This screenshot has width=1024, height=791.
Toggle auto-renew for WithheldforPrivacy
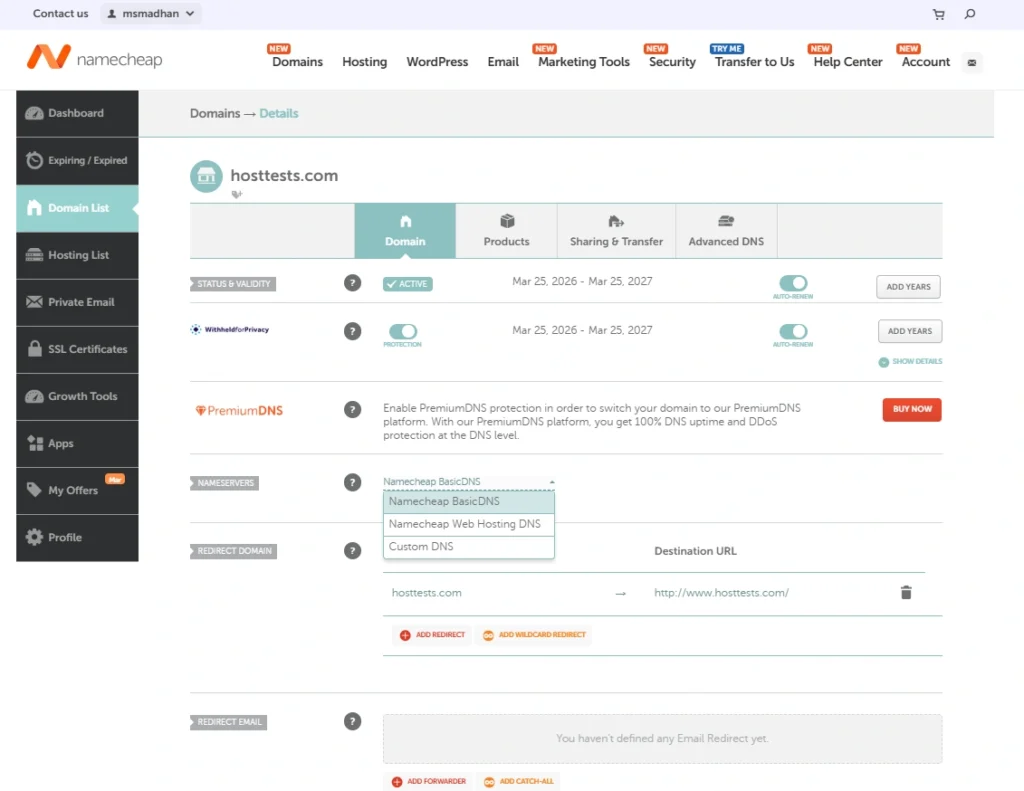pos(793,331)
